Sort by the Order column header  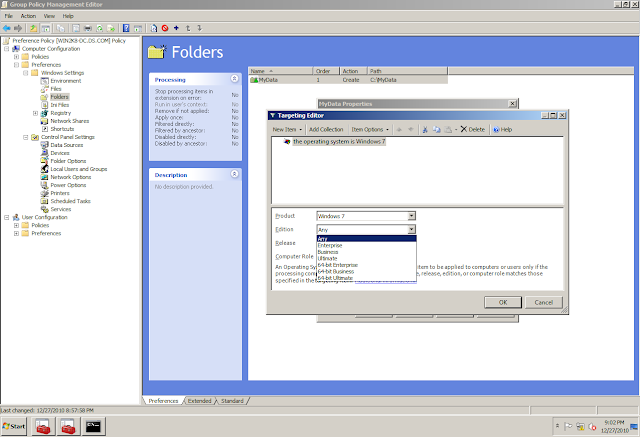(x=326, y=71)
